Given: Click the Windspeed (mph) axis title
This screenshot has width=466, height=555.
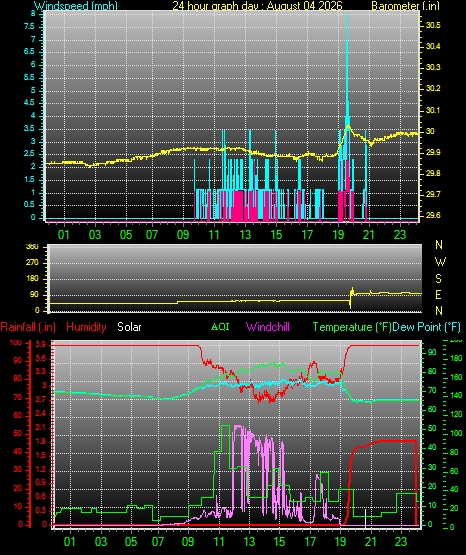Looking at the screenshot, I should 75,6.
